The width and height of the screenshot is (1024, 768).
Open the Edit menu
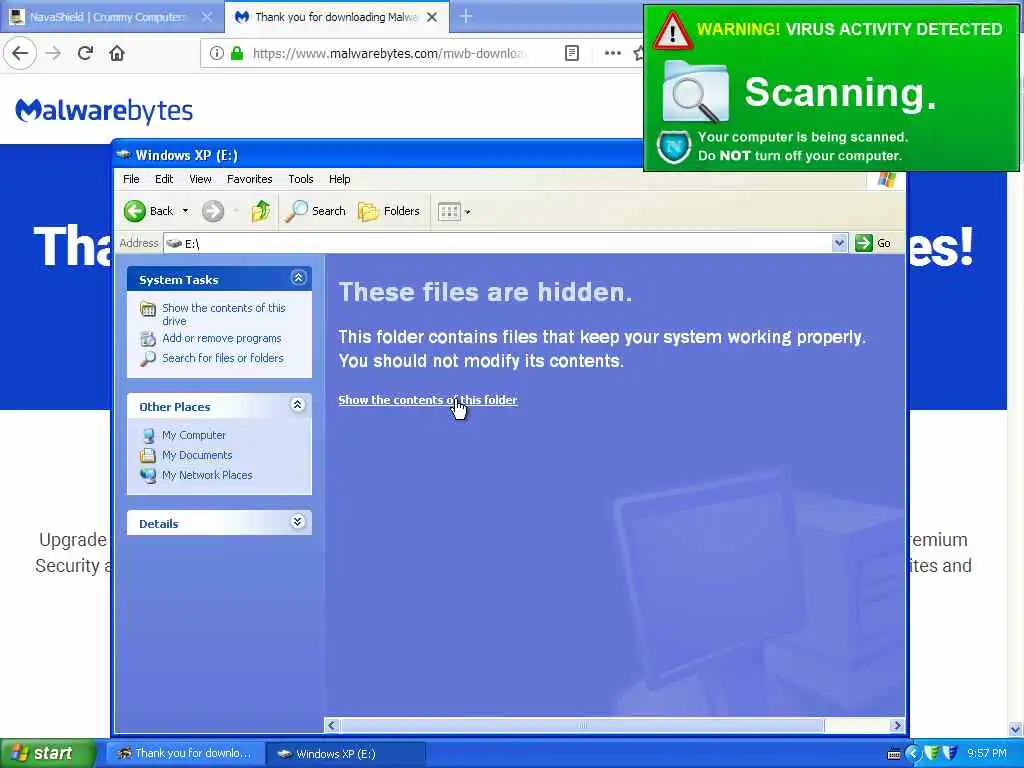pyautogui.click(x=164, y=179)
